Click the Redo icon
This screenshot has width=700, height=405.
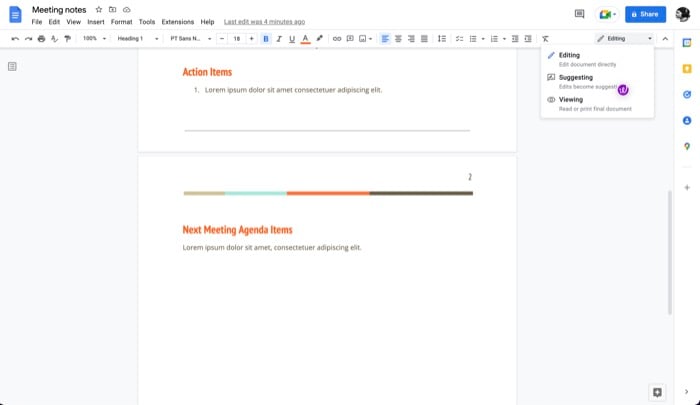28,39
